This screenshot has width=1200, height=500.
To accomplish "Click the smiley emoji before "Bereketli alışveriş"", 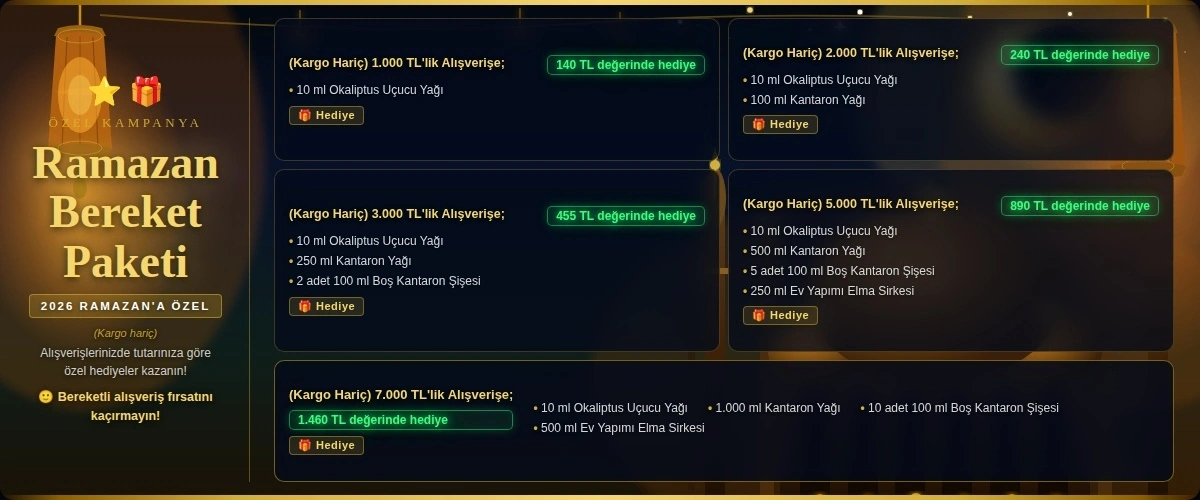I will (45, 397).
